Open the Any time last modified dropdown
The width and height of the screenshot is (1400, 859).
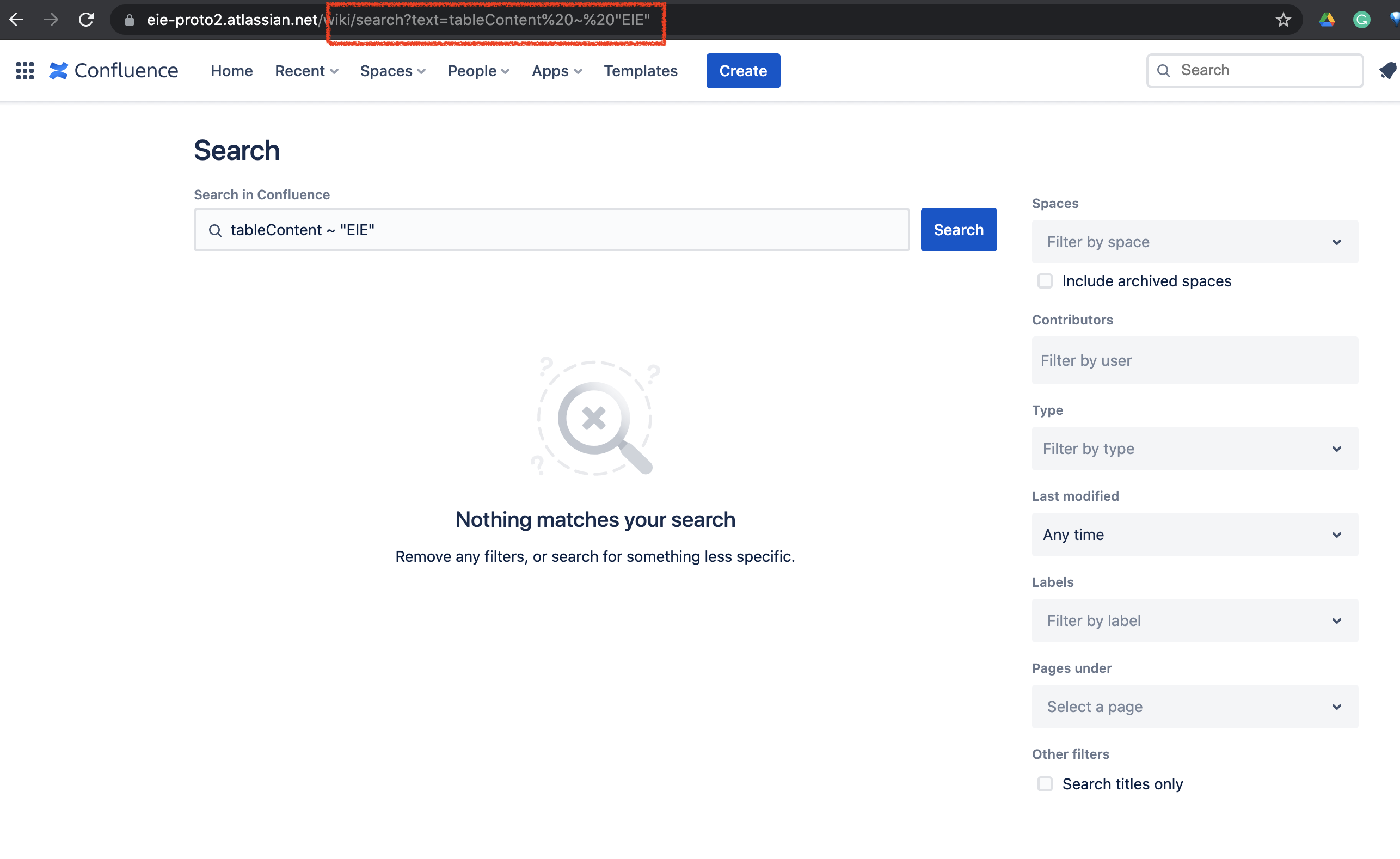click(1194, 535)
